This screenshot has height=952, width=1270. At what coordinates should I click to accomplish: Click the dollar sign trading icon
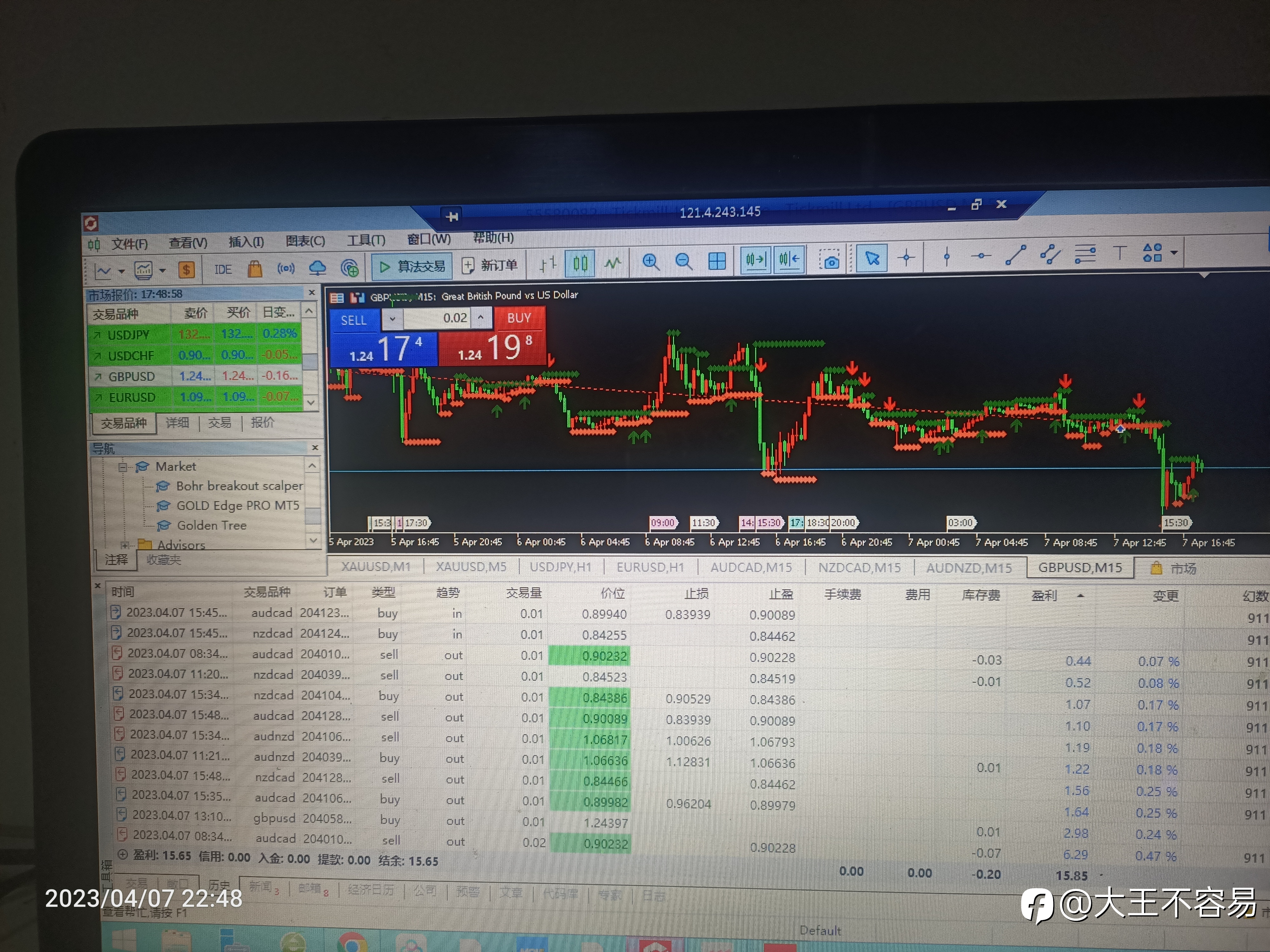tap(187, 269)
